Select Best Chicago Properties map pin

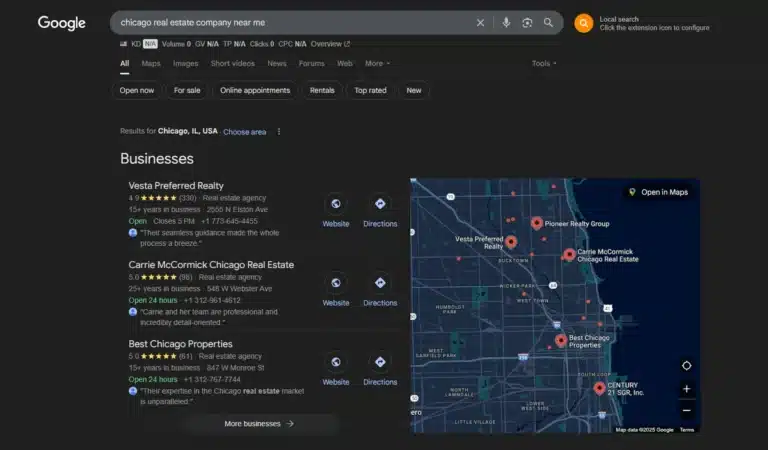coord(561,340)
